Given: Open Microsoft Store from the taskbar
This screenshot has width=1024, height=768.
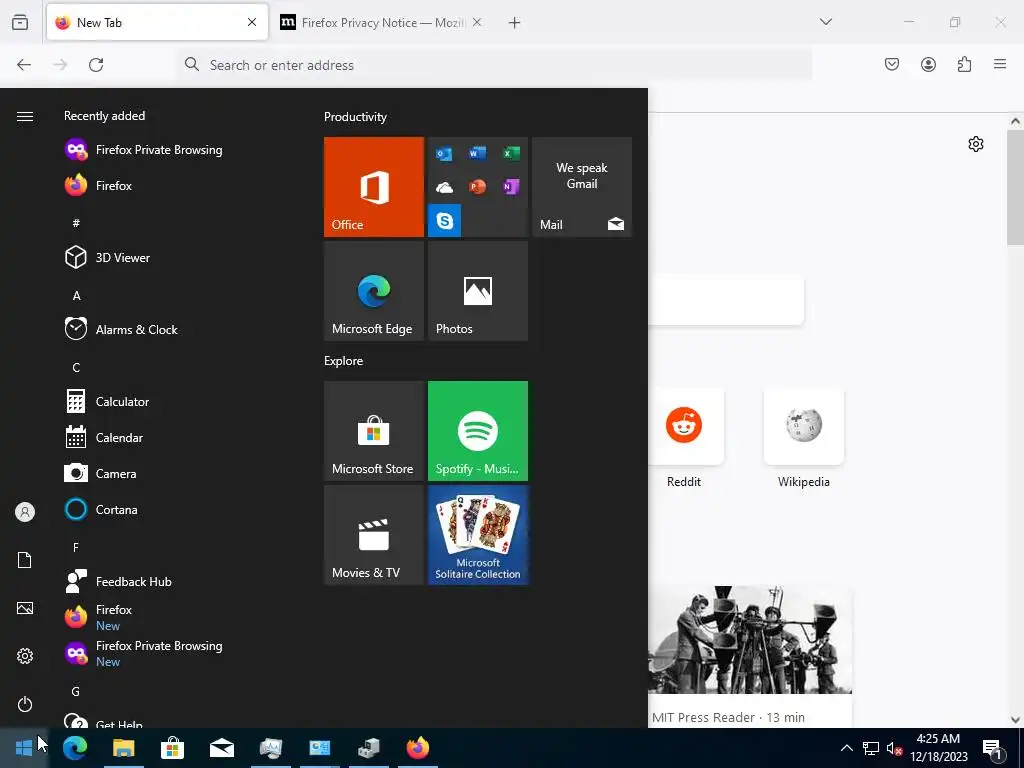Looking at the screenshot, I should coord(172,748).
